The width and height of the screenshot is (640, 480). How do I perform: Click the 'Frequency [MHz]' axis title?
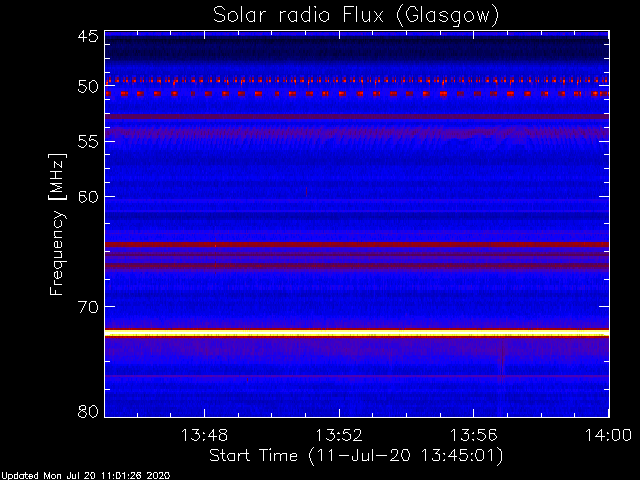click(57, 224)
